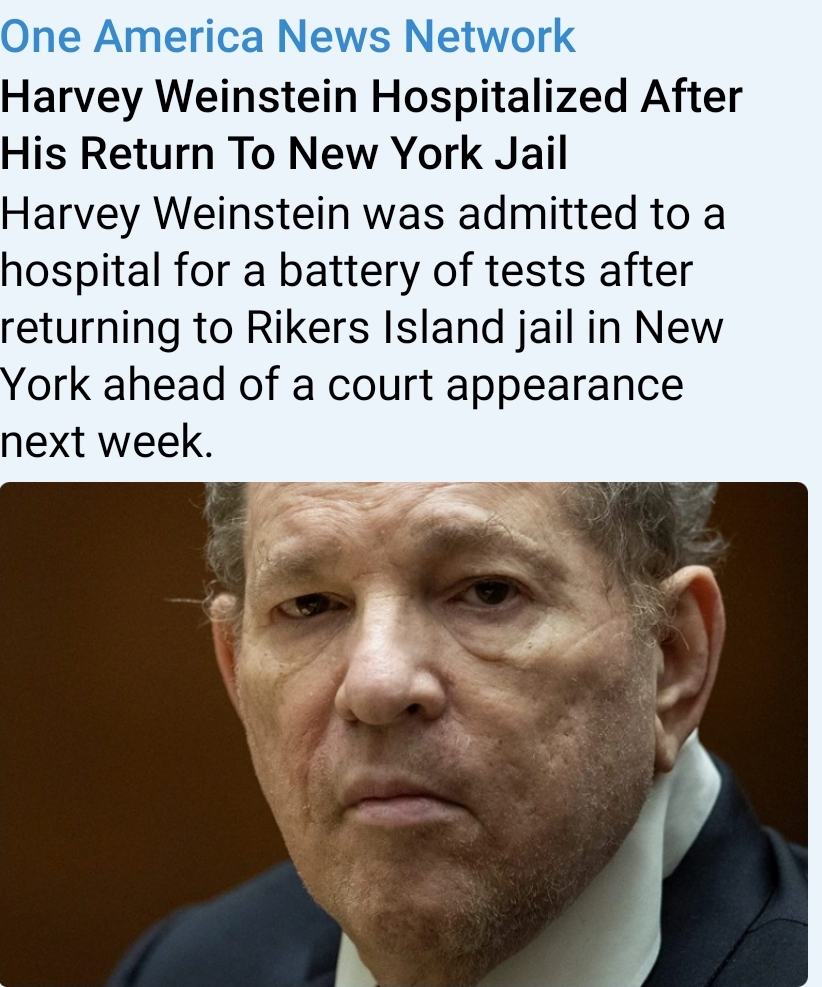The image size is (822, 987).
Task: Click the word "Network" in the source name
Action: click(x=489, y=36)
